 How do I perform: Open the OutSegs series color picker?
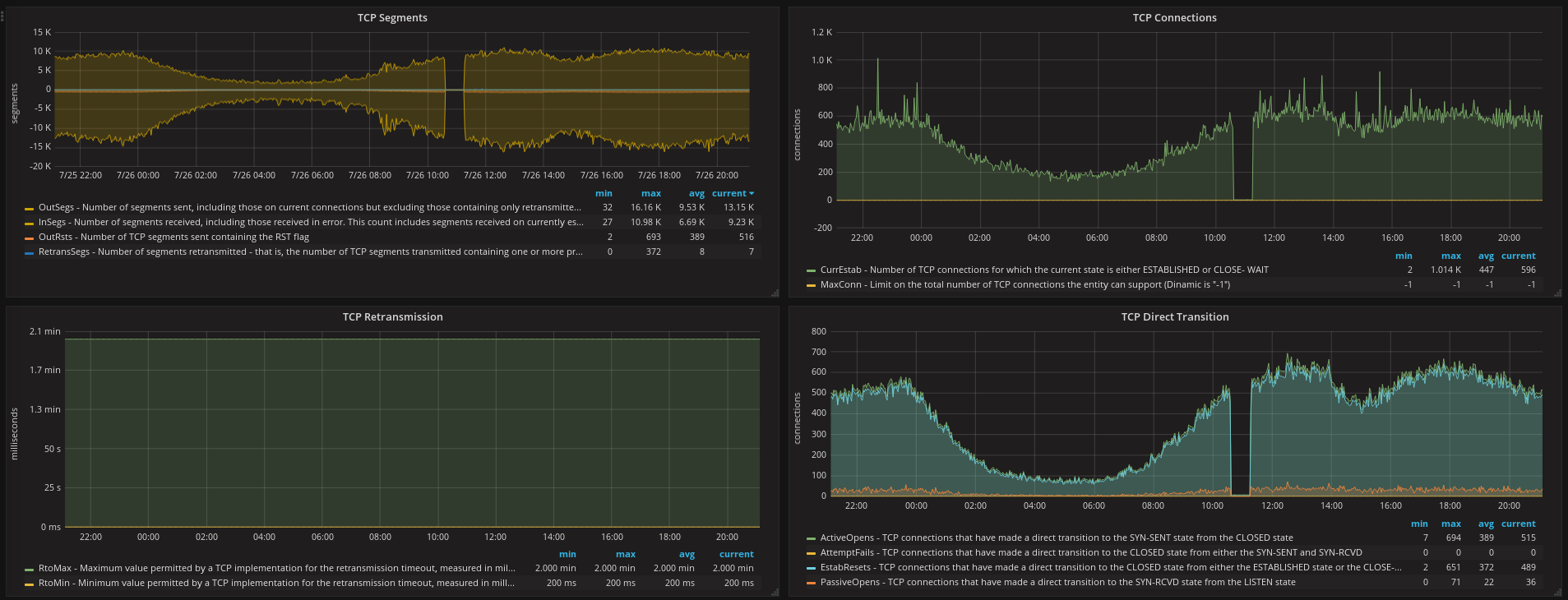tap(30, 209)
